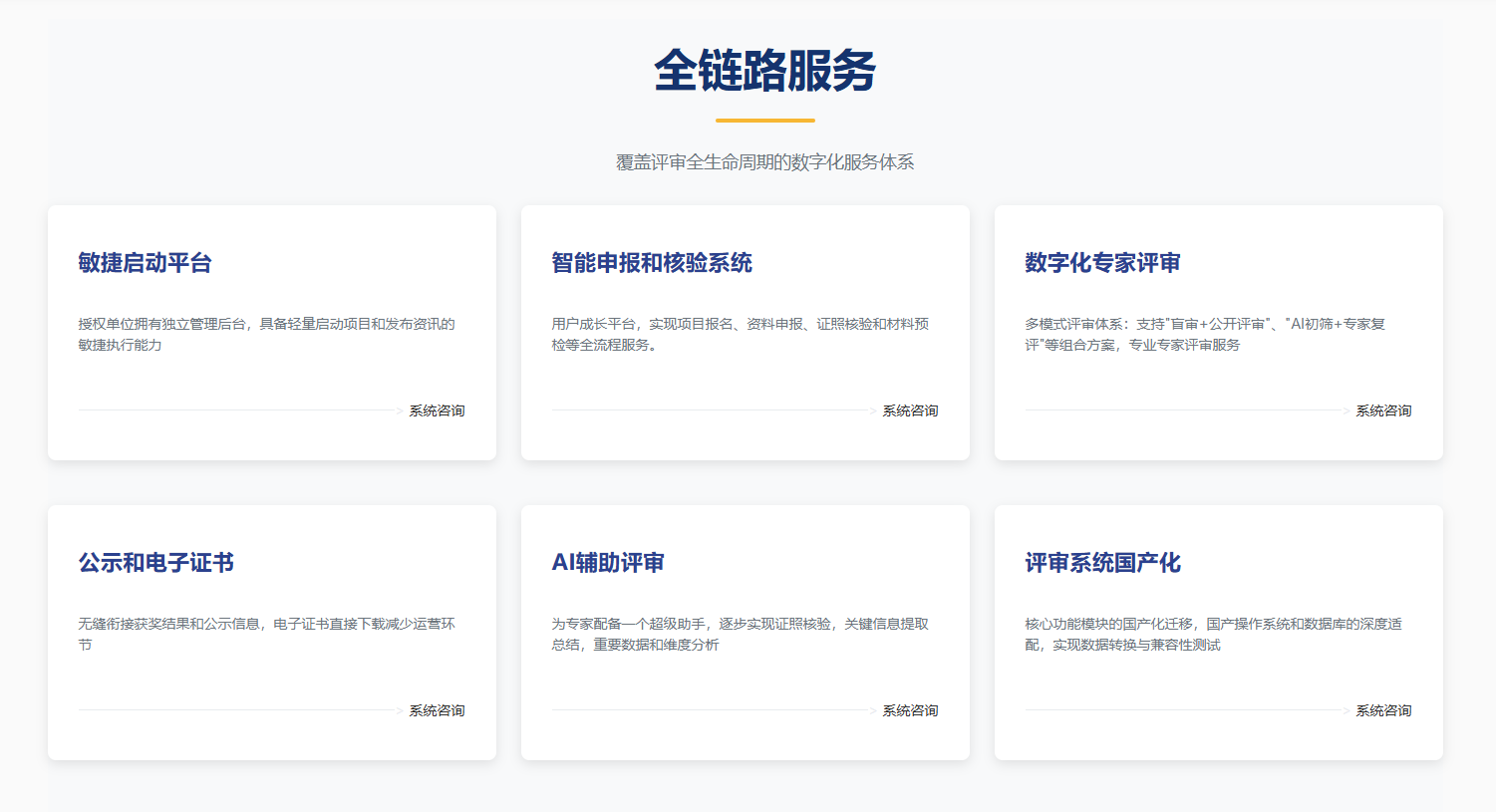Click description starting 用户成长平台
This screenshot has height=812, width=1496.
pyautogui.click(x=740, y=334)
